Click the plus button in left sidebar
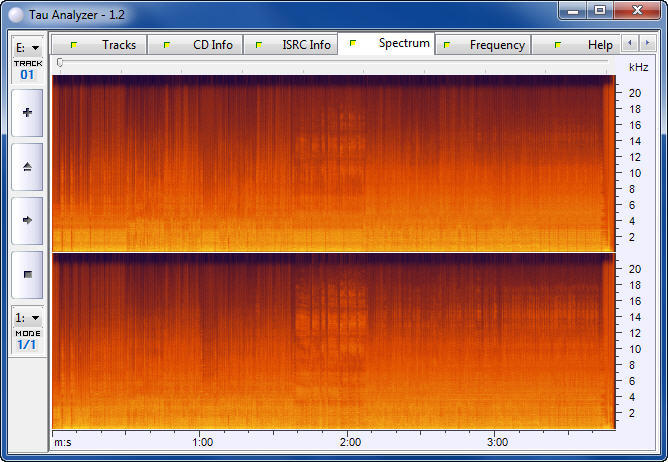This screenshot has width=668, height=462. [x=27, y=113]
